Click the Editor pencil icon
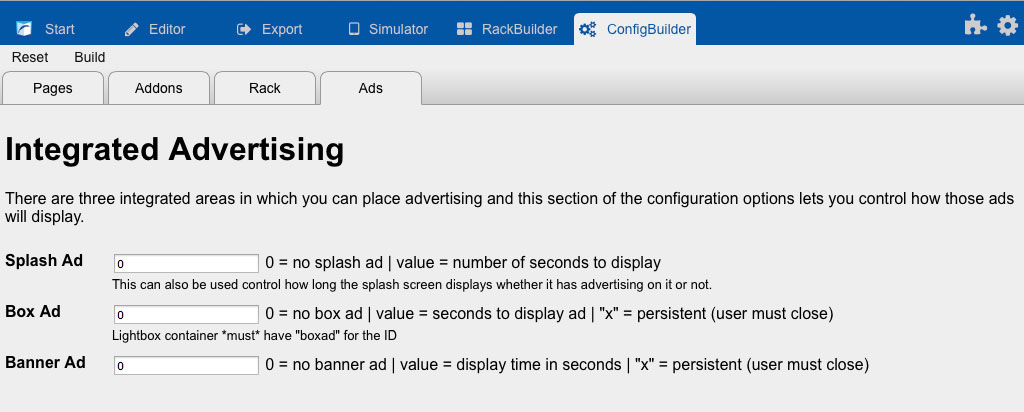Screen dimensions: 1024x412 click(x=131, y=29)
